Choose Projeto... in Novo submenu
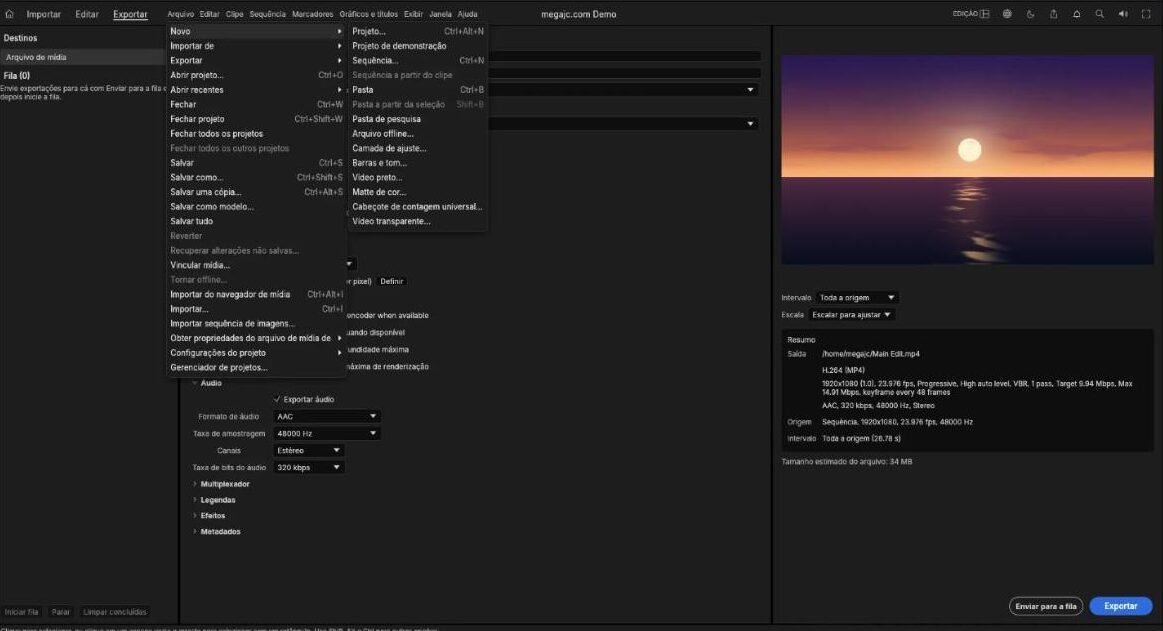Image resolution: width=1163 pixels, height=631 pixels. pyautogui.click(x=418, y=31)
